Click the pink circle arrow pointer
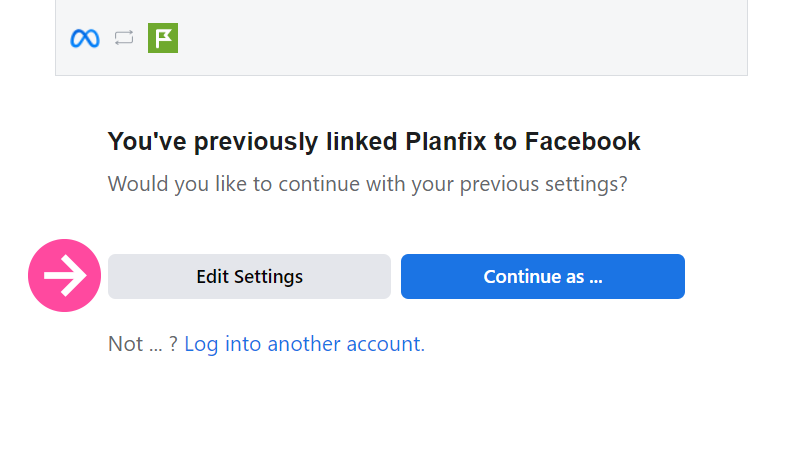This screenshot has height=458, width=788. (x=65, y=276)
